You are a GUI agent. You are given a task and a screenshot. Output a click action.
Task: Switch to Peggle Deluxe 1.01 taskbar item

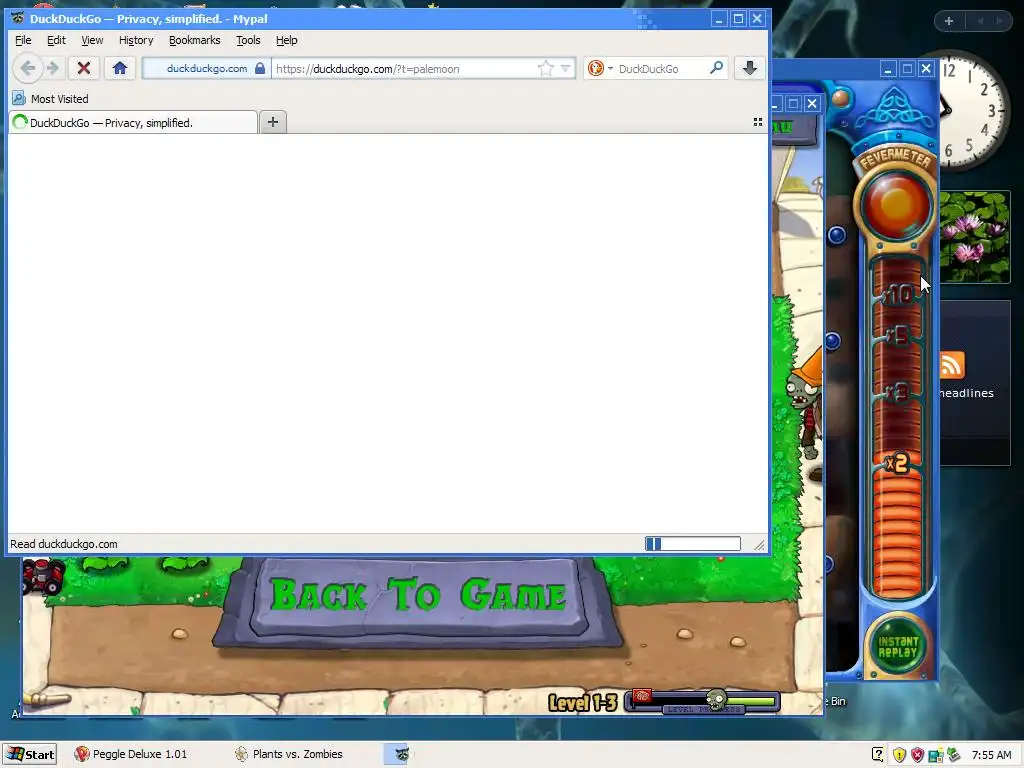click(131, 754)
